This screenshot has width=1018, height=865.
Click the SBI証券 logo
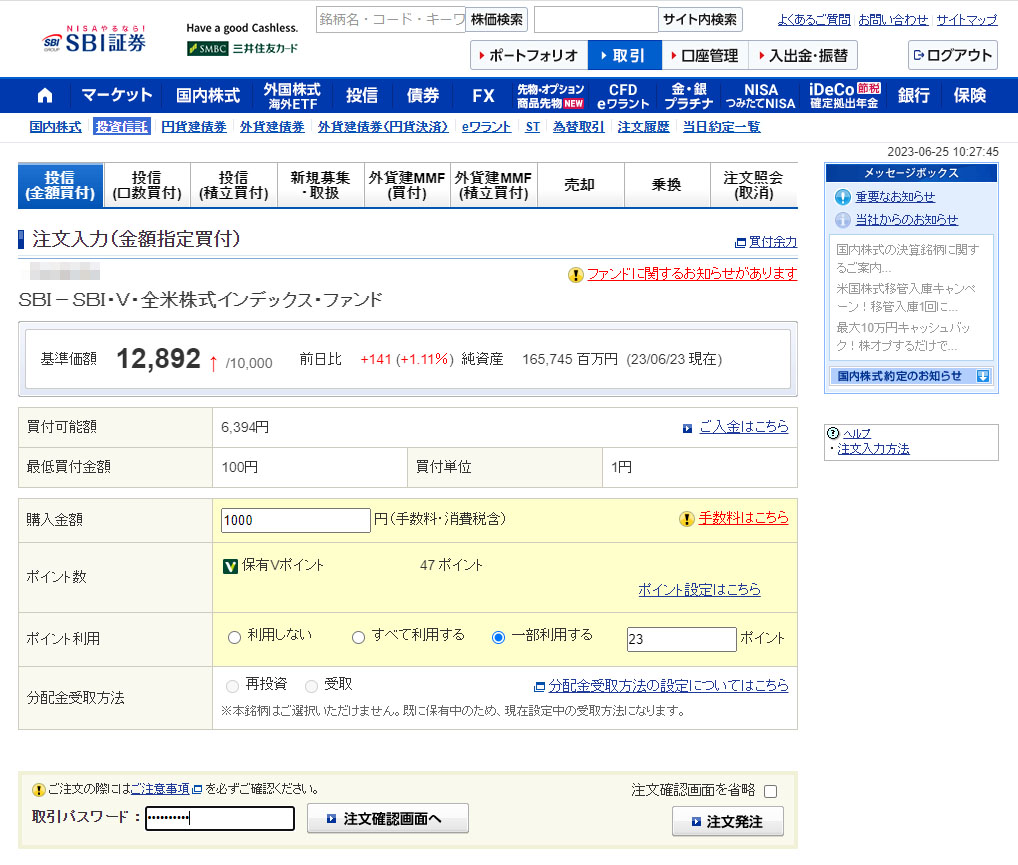pyautogui.click(x=94, y=40)
